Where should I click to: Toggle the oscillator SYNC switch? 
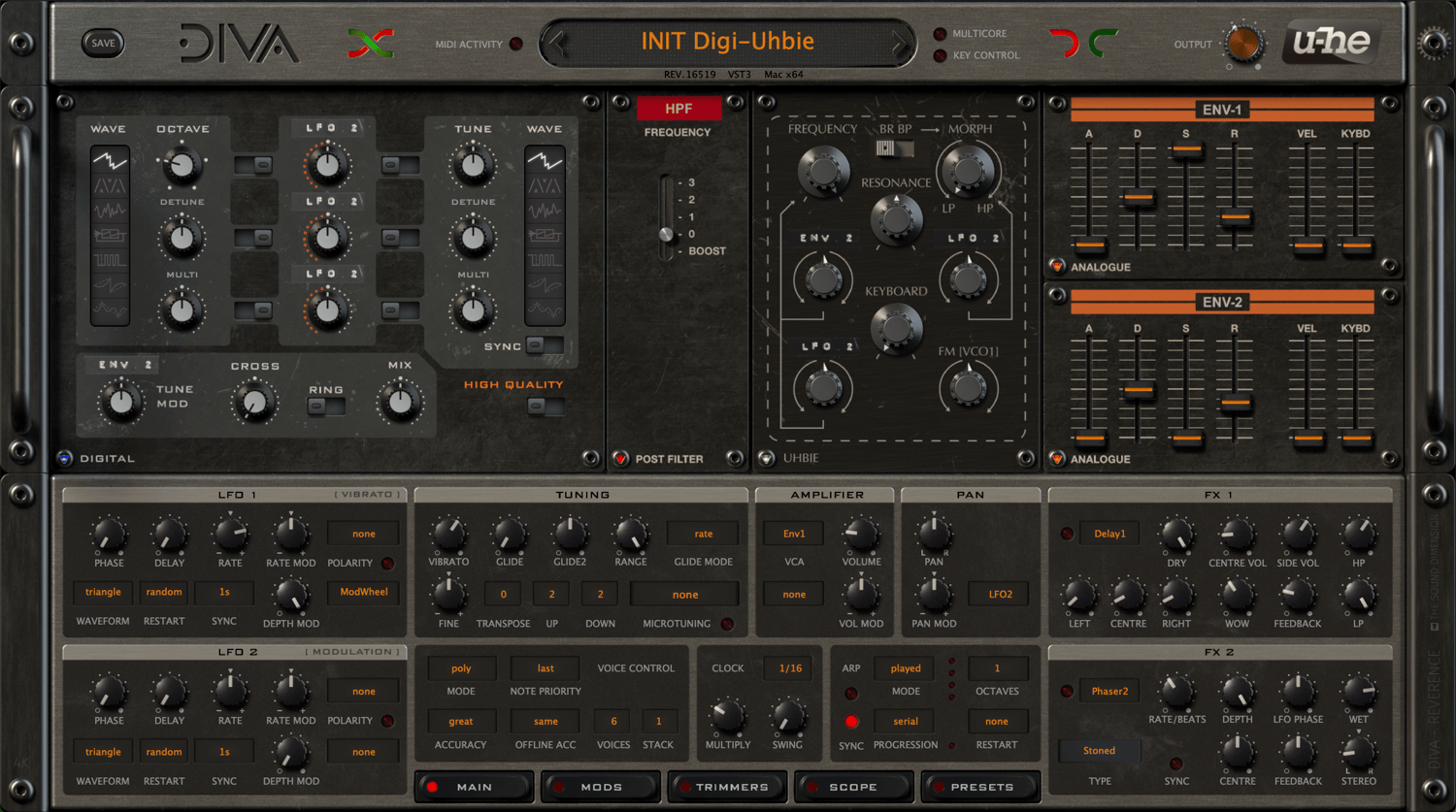click(x=545, y=345)
